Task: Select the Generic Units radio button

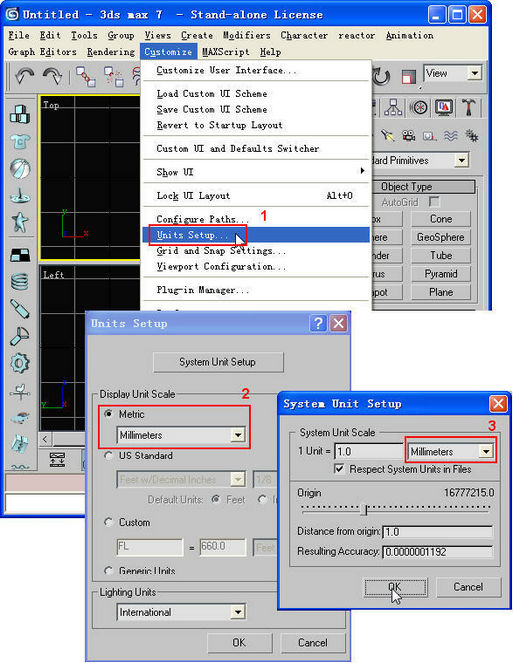Action: point(109,570)
